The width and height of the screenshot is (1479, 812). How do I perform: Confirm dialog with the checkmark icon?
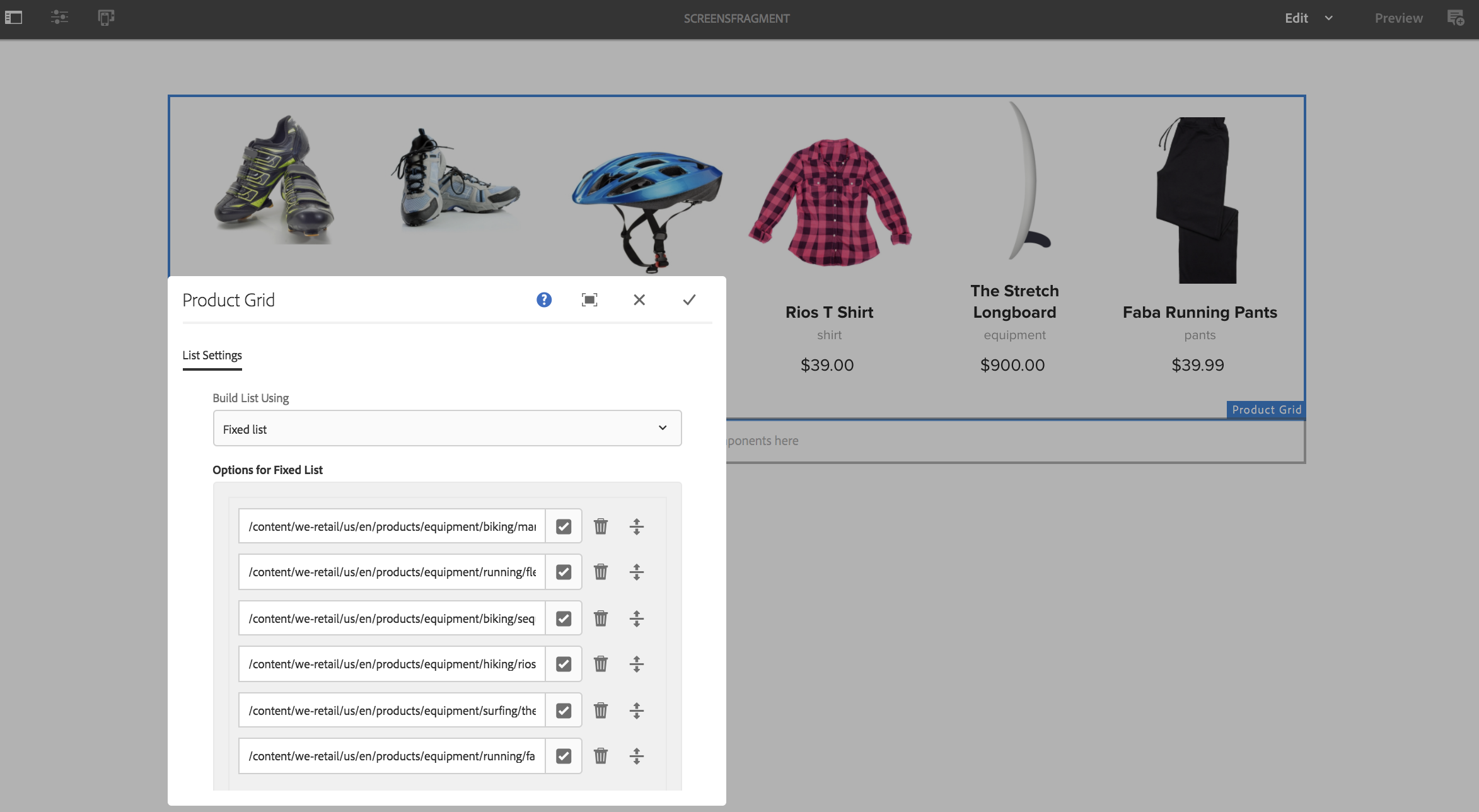[x=689, y=300]
